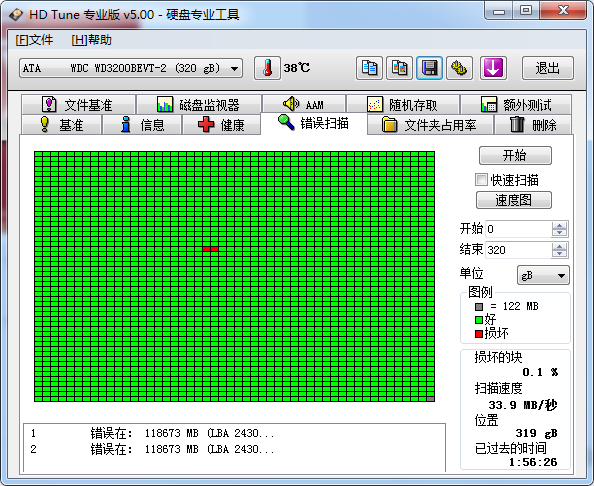Open the [F]文件 menu
Screen dimensions: 594x486
coord(34,40)
